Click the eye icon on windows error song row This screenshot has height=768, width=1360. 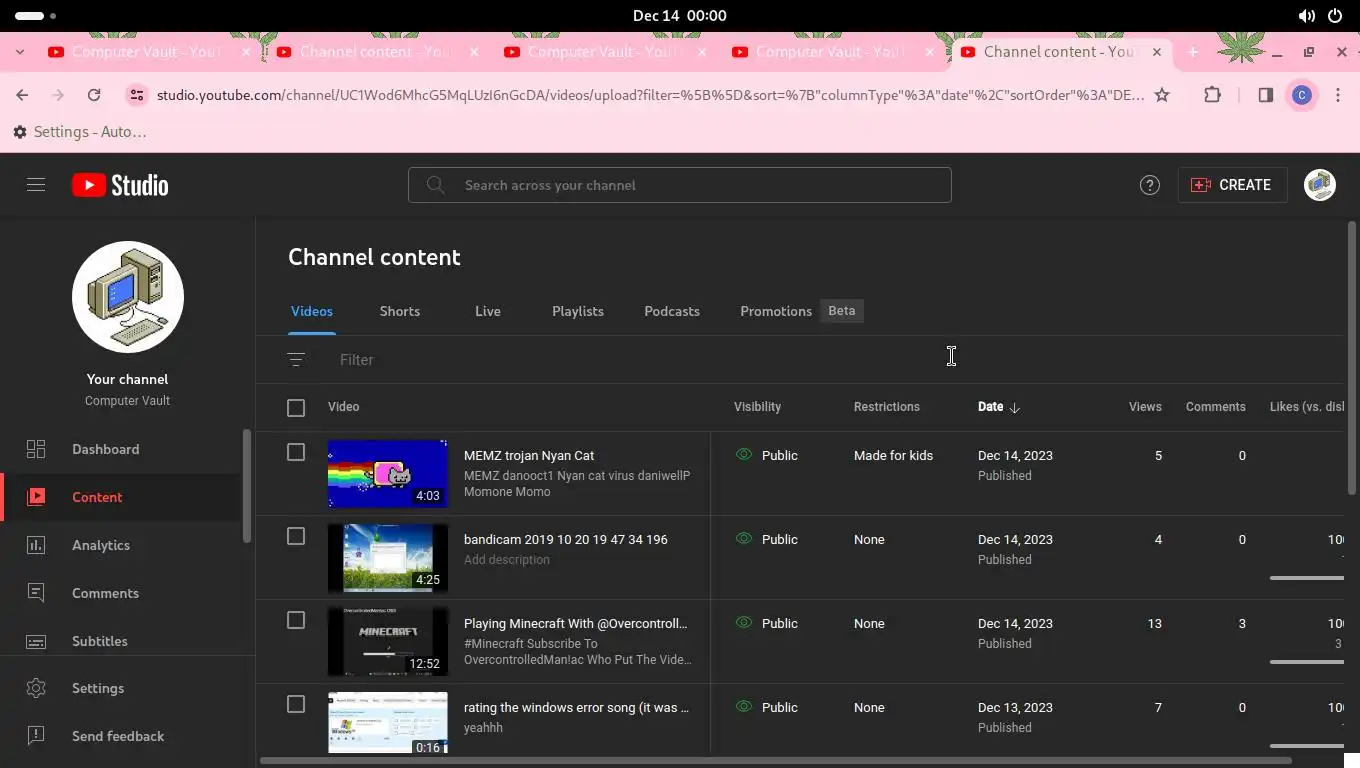tap(743, 706)
